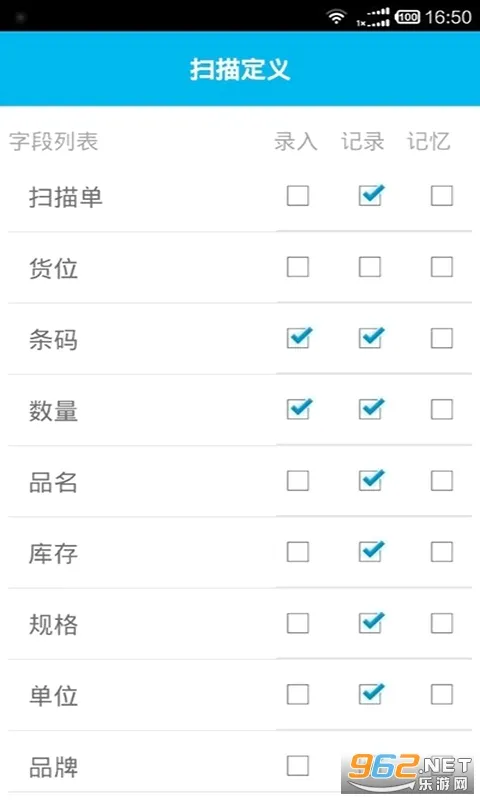Enable 记忆 checkbox for 数量

click(x=442, y=409)
